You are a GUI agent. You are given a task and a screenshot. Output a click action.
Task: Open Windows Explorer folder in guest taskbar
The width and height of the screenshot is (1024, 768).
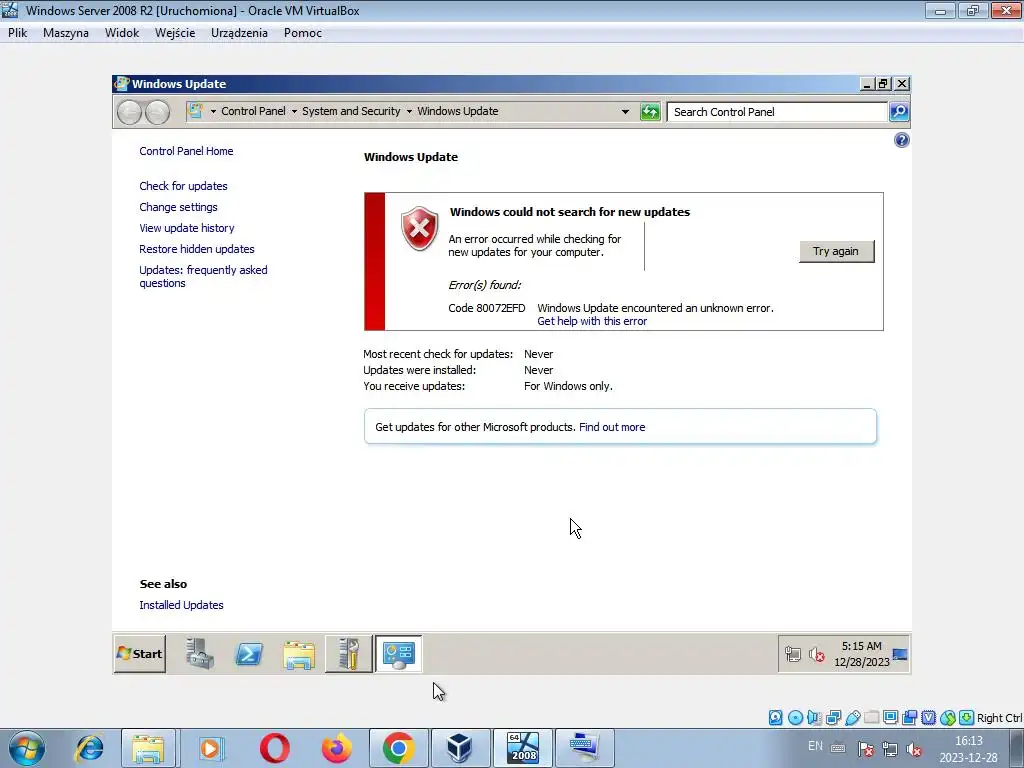point(299,654)
